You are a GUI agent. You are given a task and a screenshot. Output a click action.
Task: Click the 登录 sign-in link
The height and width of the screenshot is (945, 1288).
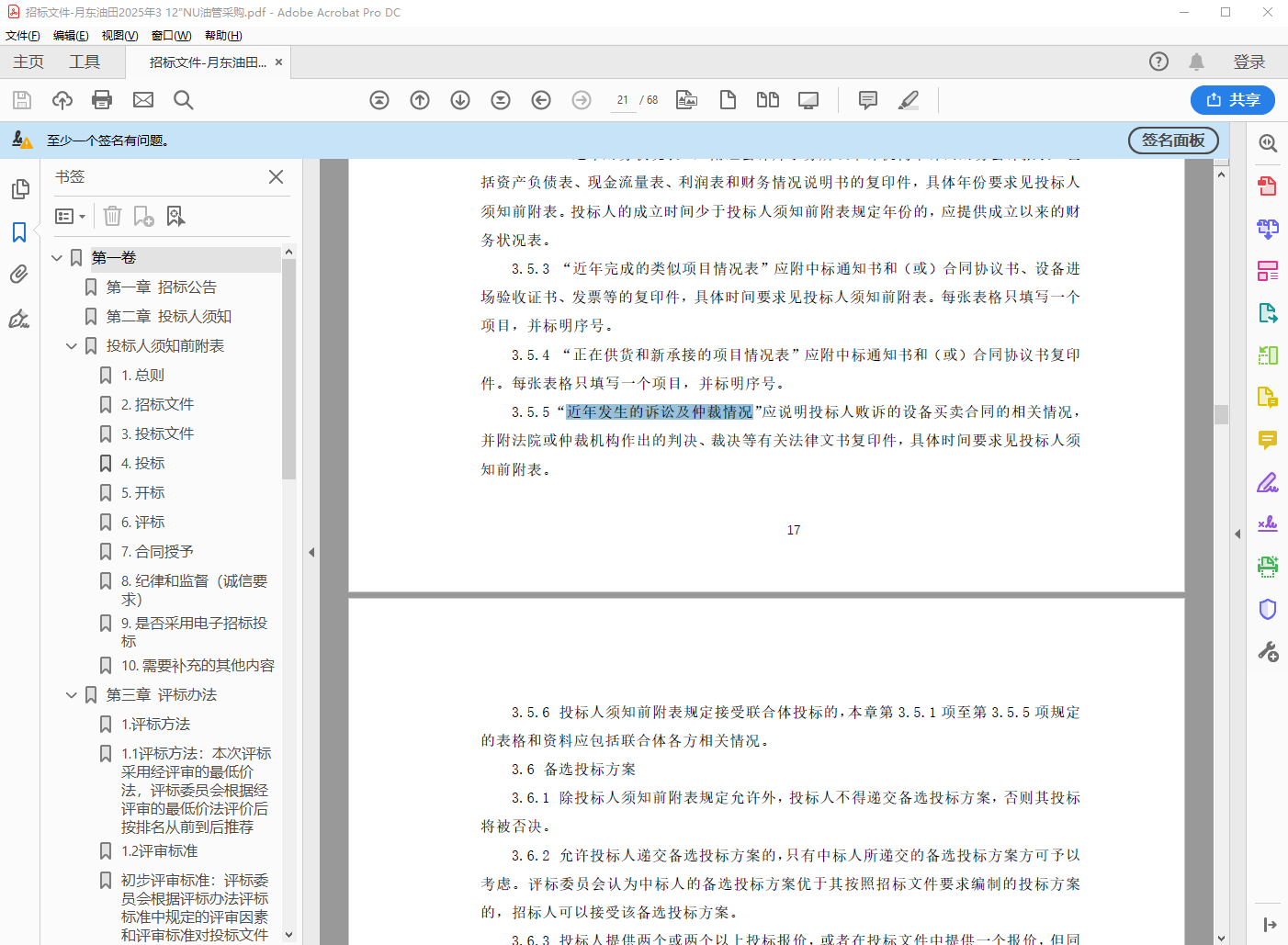(x=1249, y=62)
